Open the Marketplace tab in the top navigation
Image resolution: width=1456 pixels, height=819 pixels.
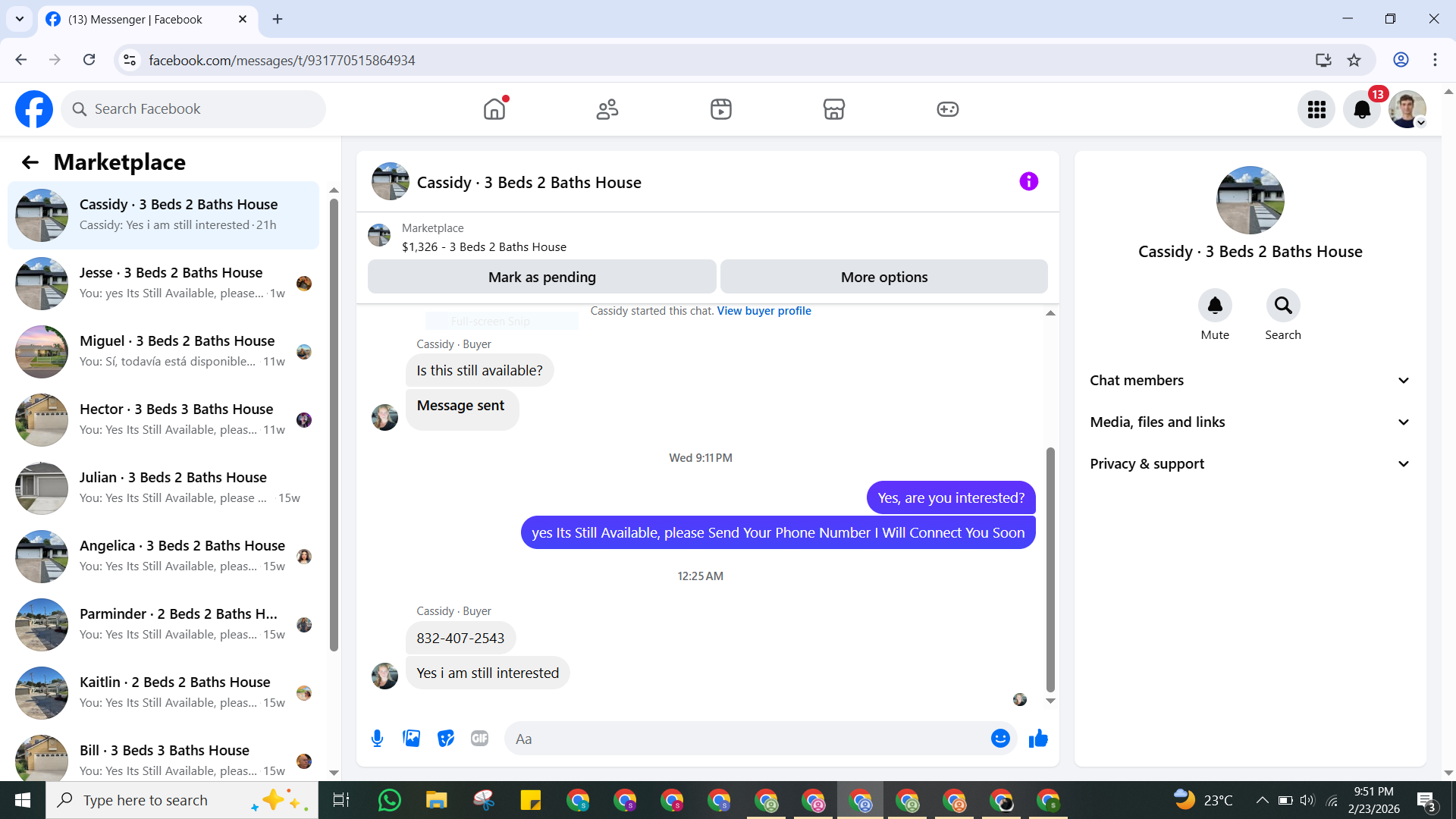833,109
